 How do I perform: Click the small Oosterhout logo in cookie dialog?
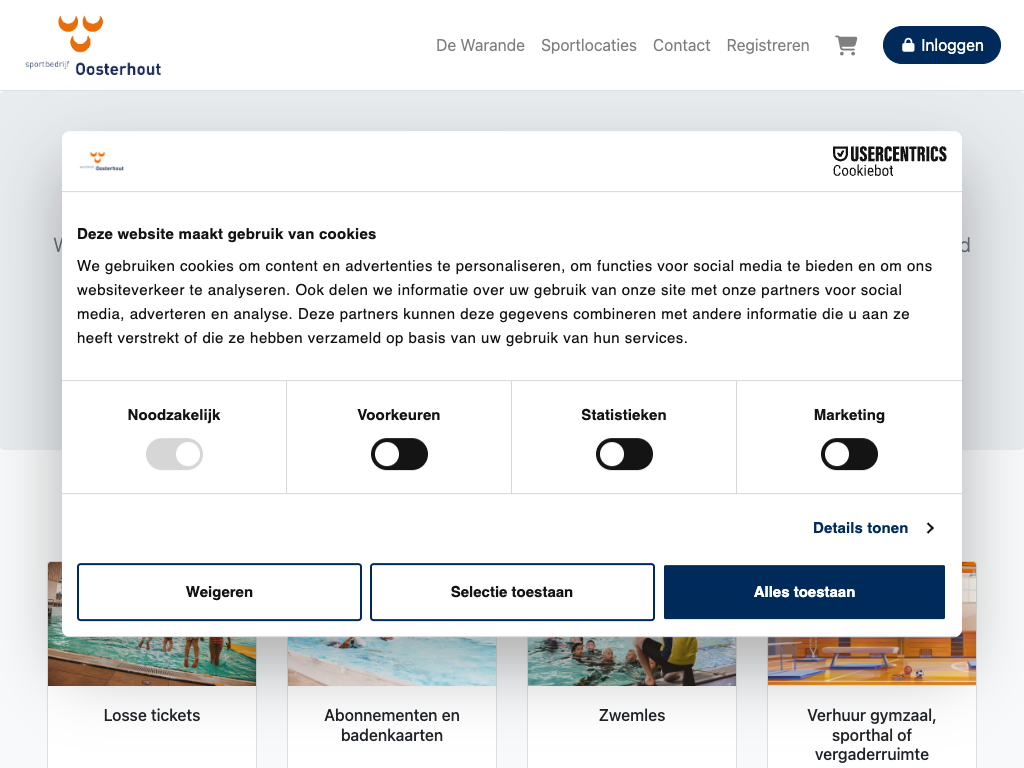[101, 161]
